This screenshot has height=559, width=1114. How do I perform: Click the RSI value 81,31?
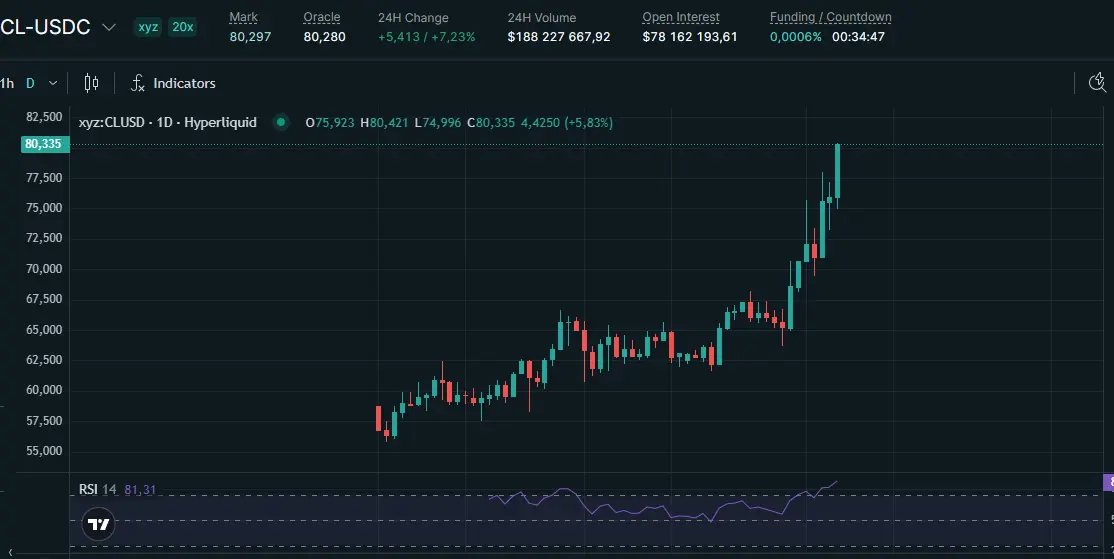pos(140,489)
